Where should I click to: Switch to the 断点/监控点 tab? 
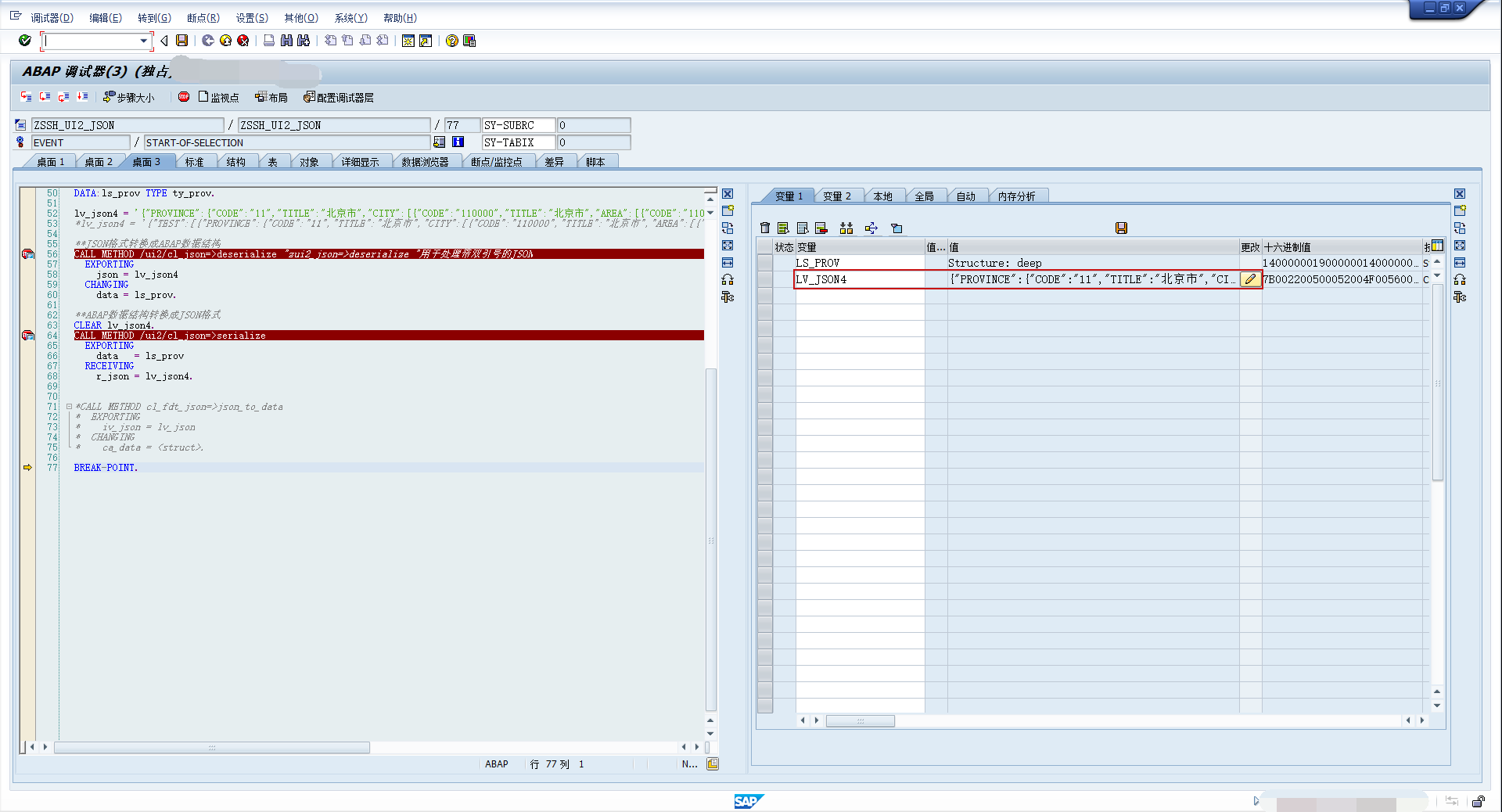pos(496,162)
